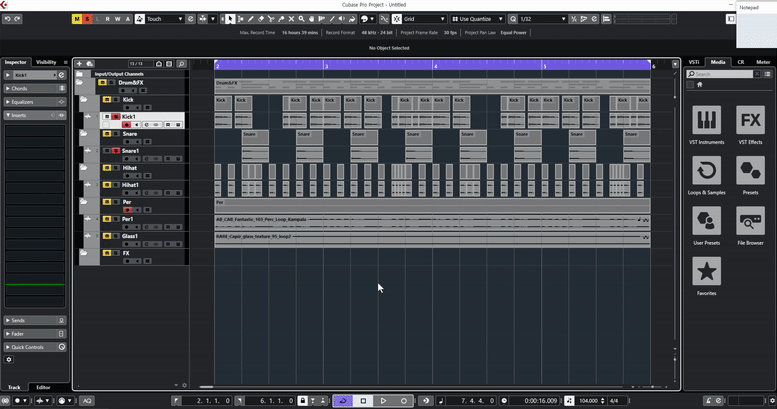
Task: Click the tempo value 104.000 field
Action: (588, 401)
